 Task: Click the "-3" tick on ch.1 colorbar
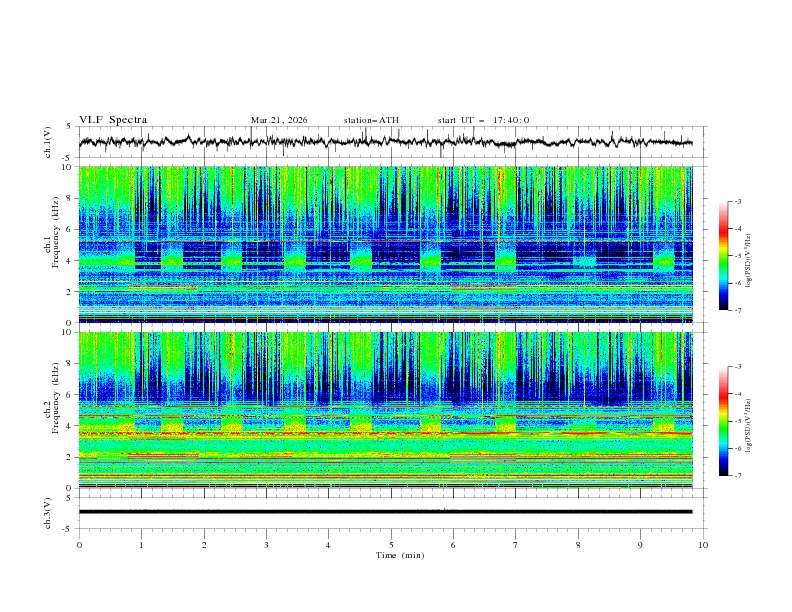737,201
